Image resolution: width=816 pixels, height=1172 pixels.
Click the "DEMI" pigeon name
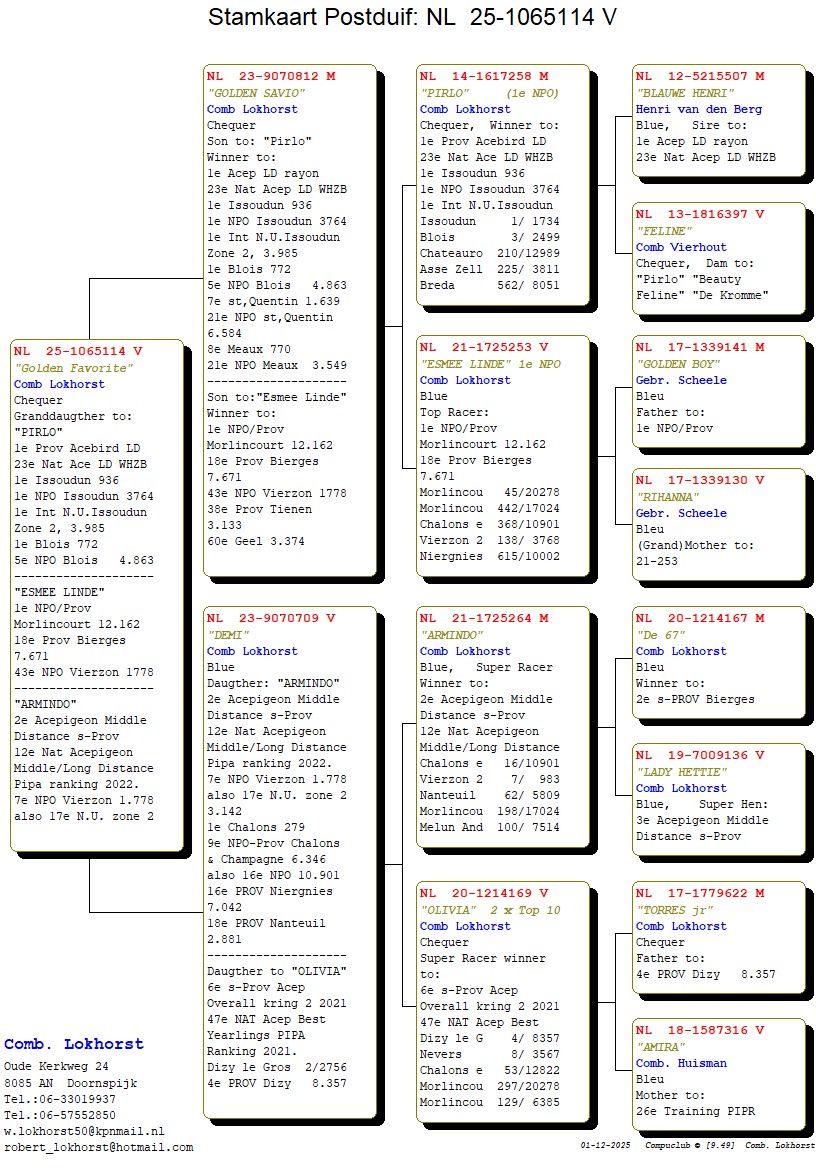click(x=226, y=635)
